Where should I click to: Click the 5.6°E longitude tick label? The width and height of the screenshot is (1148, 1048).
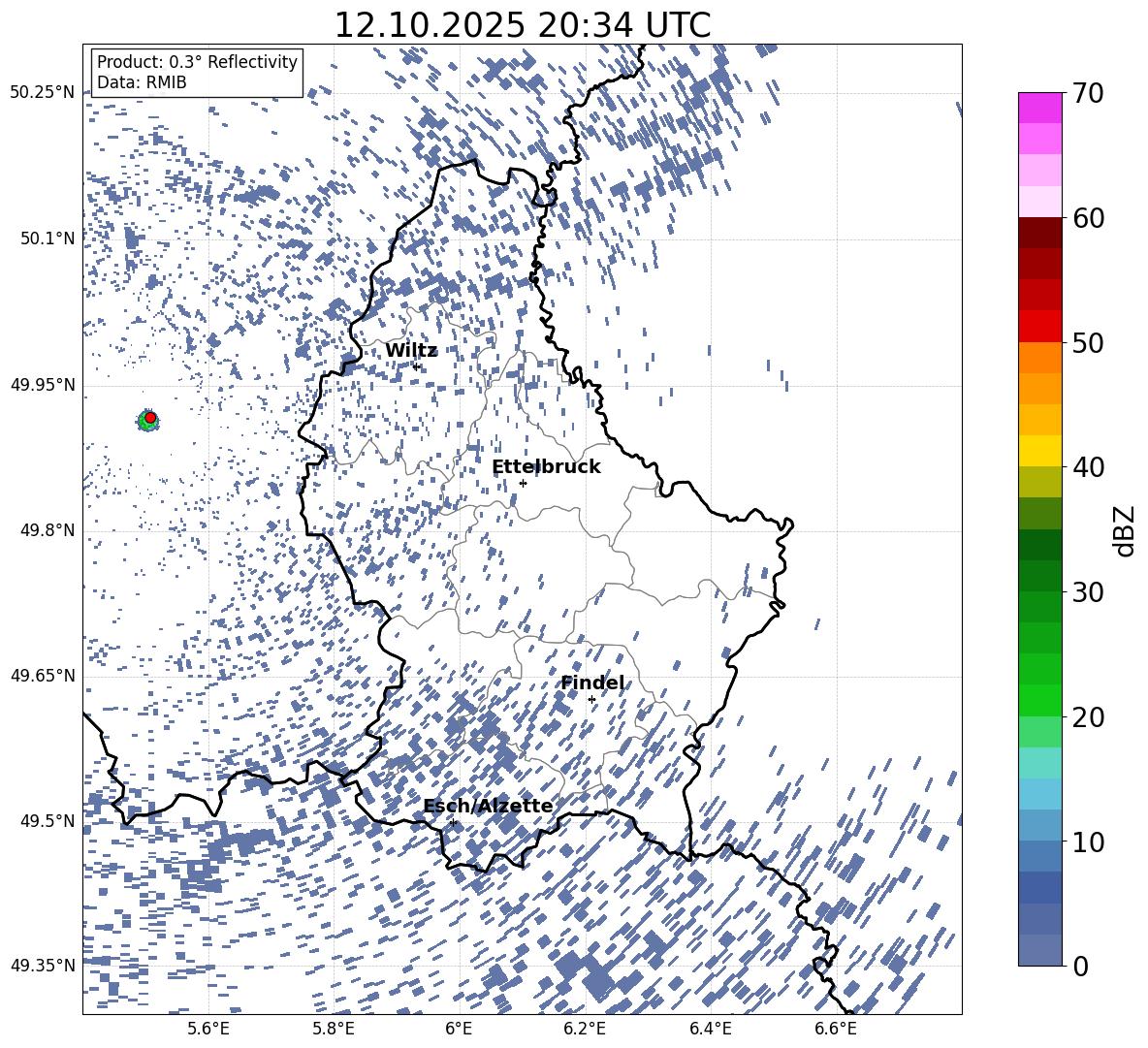tap(208, 1029)
